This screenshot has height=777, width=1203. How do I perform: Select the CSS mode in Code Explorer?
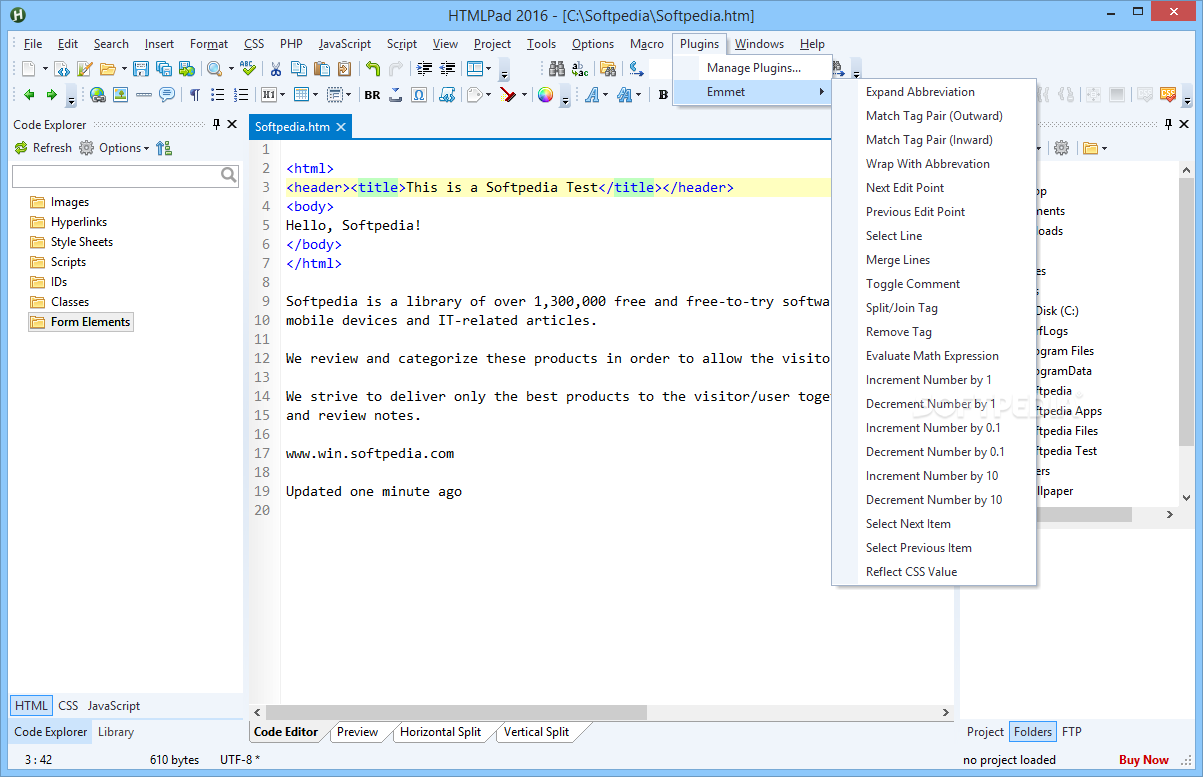click(68, 706)
